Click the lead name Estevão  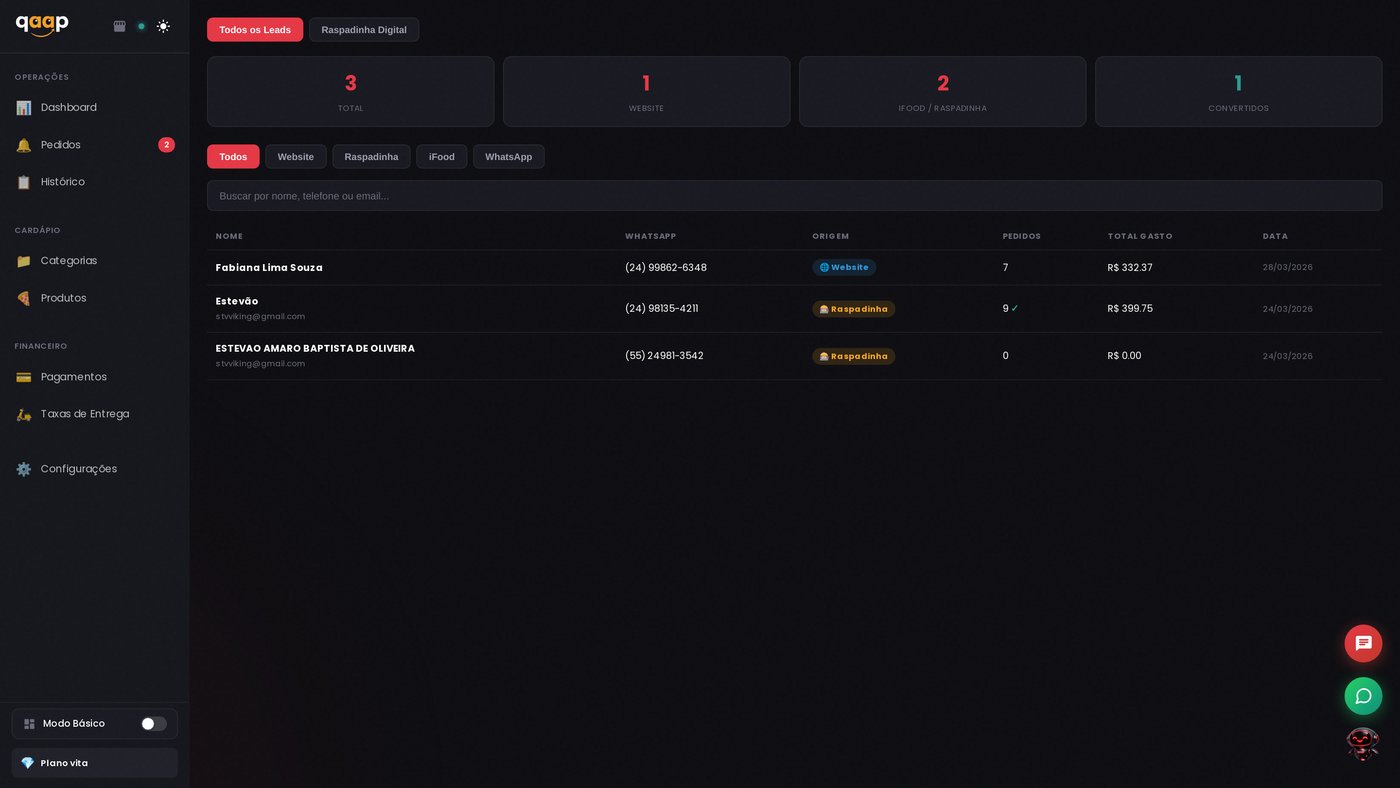coord(237,301)
